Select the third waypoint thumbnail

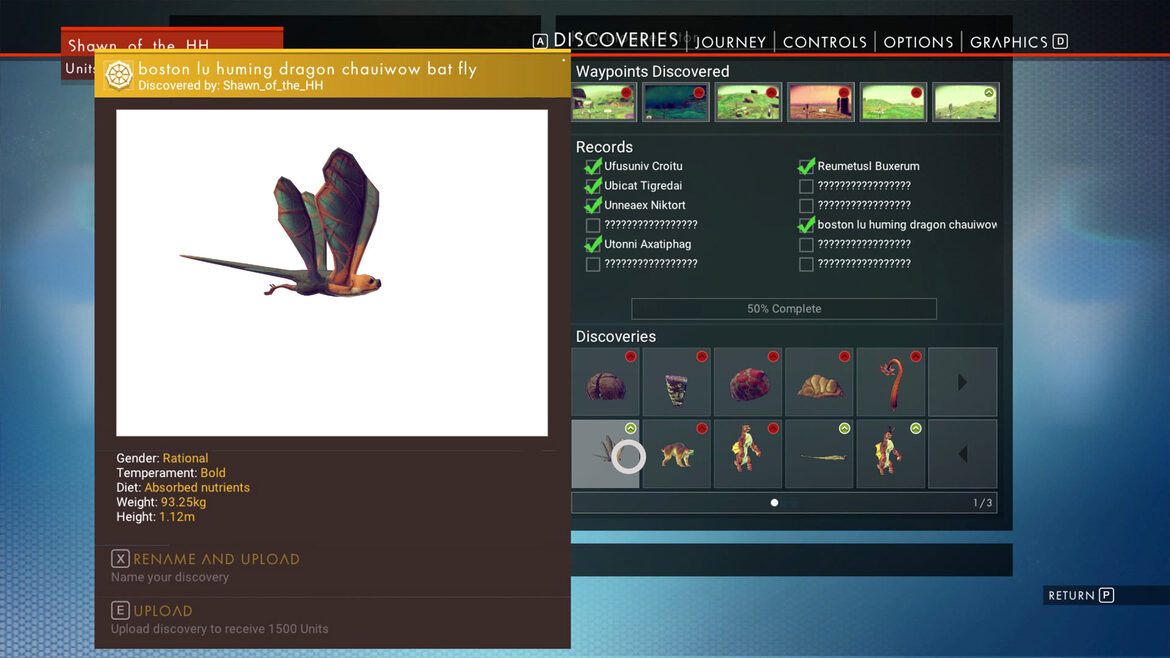[x=748, y=101]
